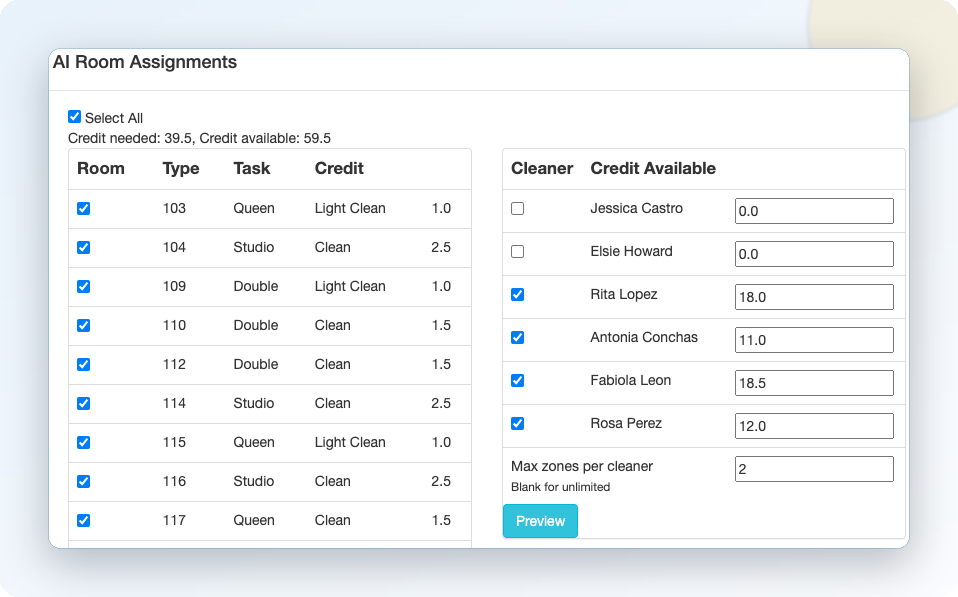Image resolution: width=958 pixels, height=597 pixels.
Task: Click room number 116
Action: 174,482
